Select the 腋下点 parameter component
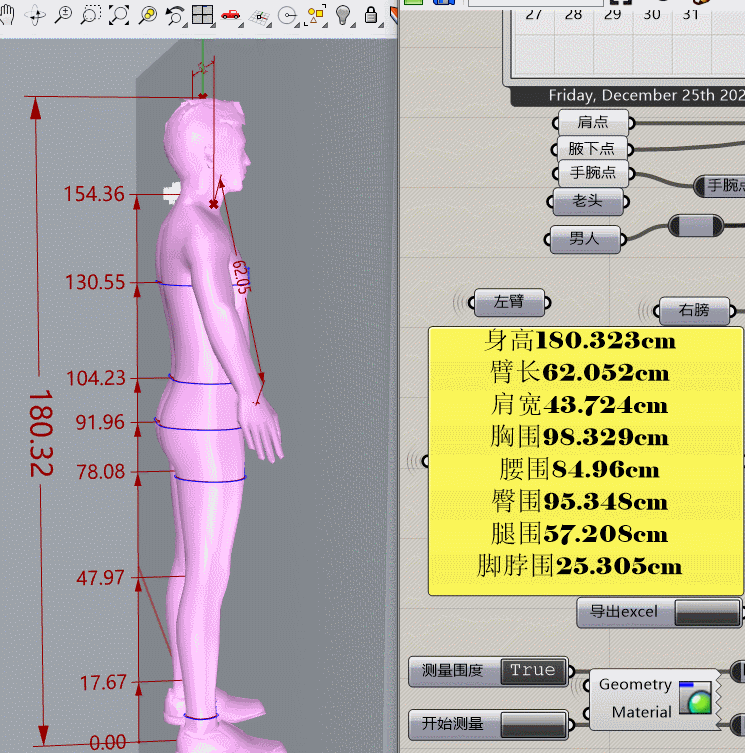Image resolution: width=745 pixels, height=753 pixels. [x=592, y=148]
